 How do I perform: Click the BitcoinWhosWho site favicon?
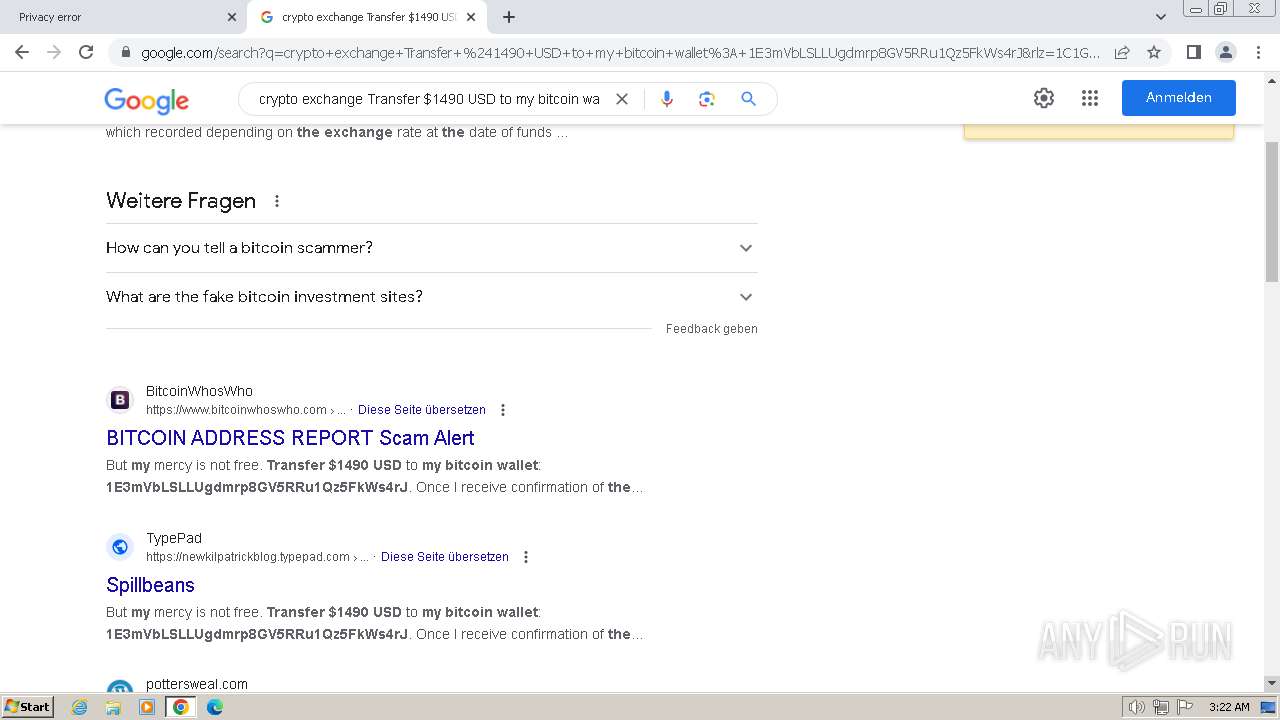(120, 400)
